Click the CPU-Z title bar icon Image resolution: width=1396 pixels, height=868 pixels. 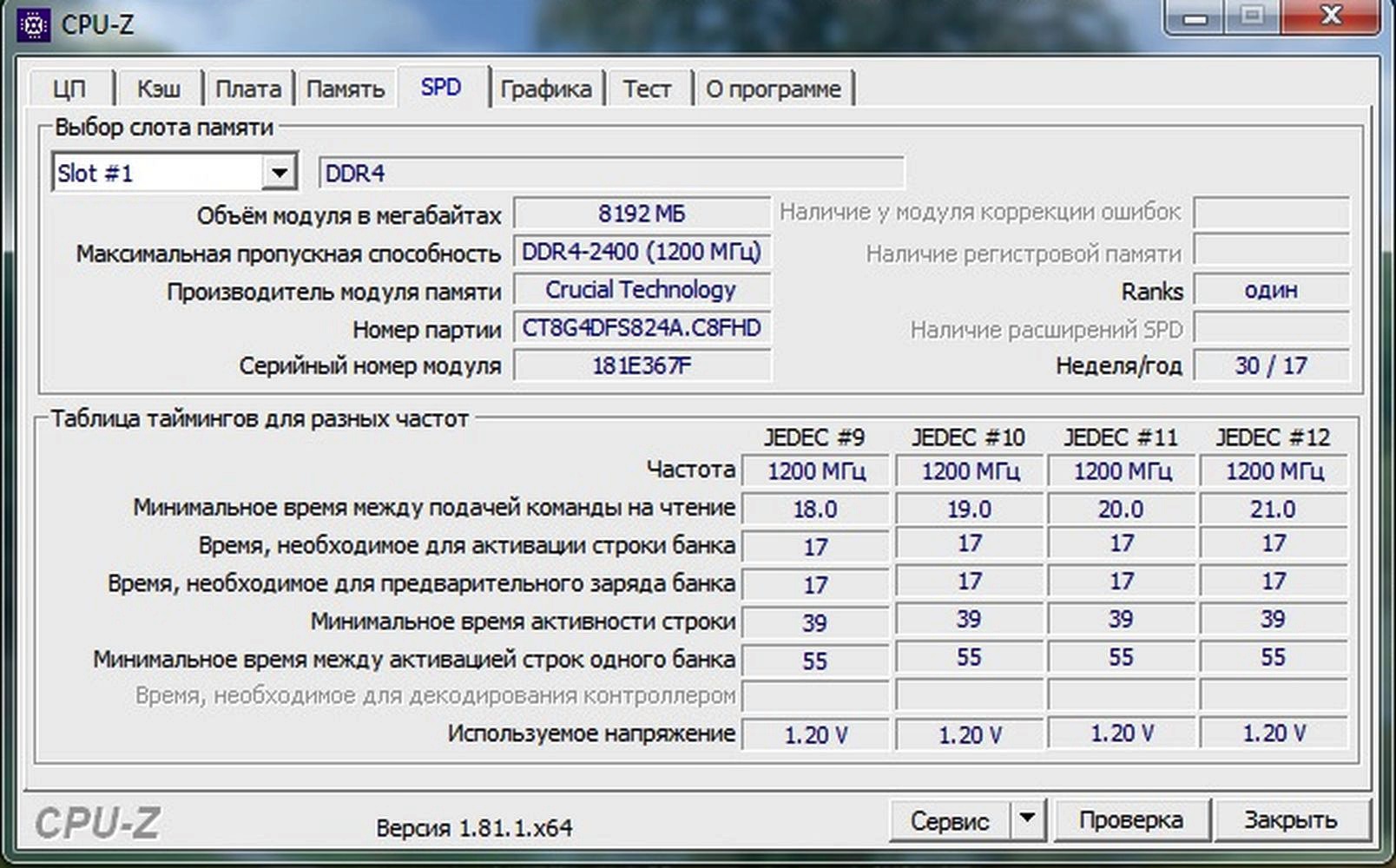coord(34,24)
